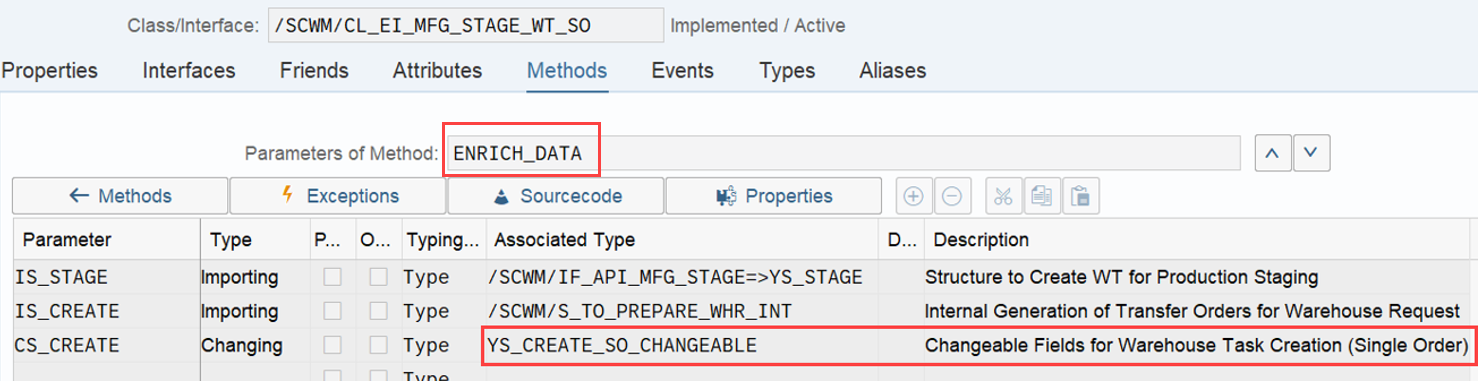The width and height of the screenshot is (1480, 381).
Task: Click the Typing column header
Action: point(443,240)
